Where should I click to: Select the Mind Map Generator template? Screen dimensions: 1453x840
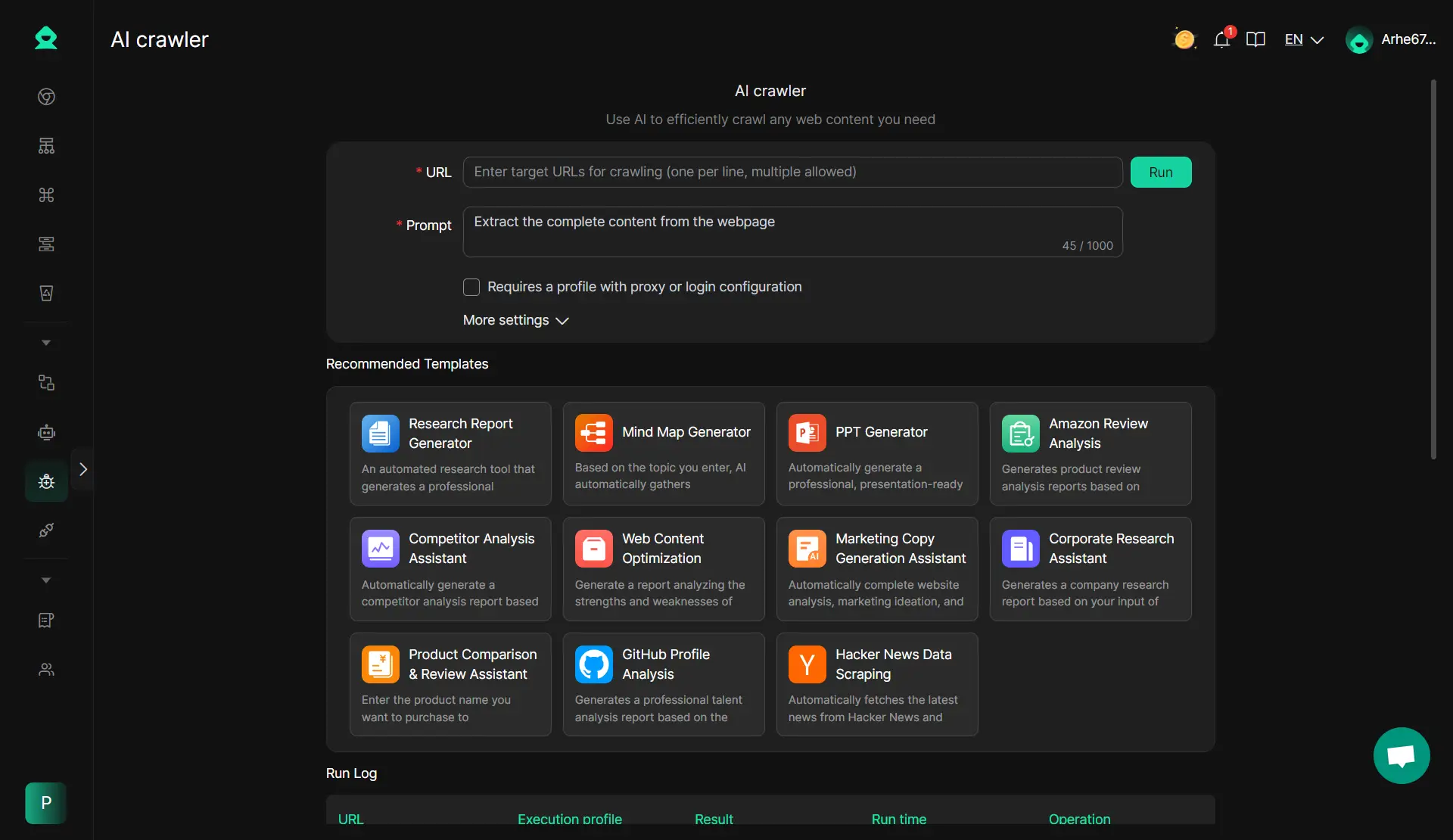(x=663, y=453)
